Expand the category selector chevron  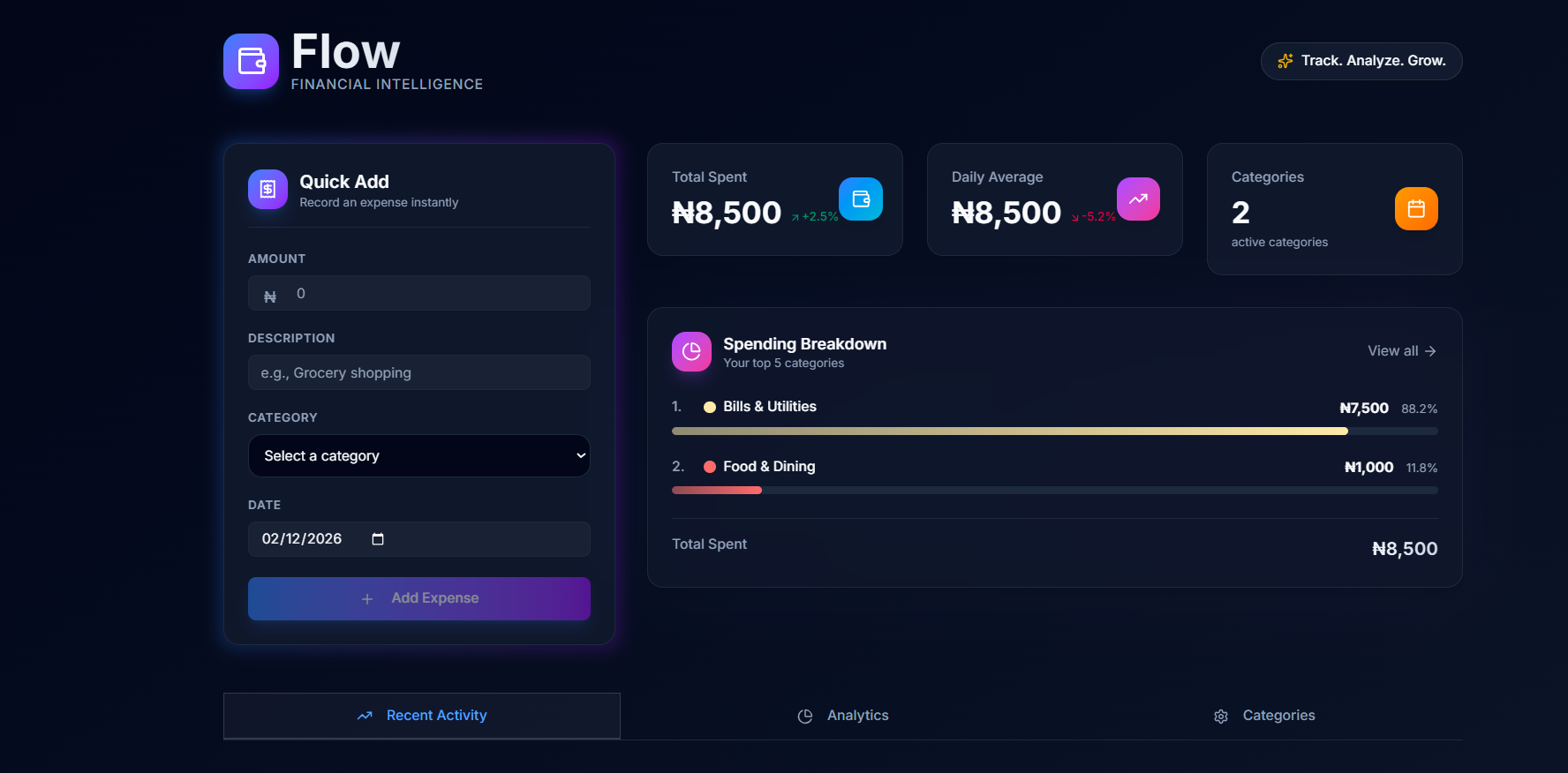click(x=580, y=455)
